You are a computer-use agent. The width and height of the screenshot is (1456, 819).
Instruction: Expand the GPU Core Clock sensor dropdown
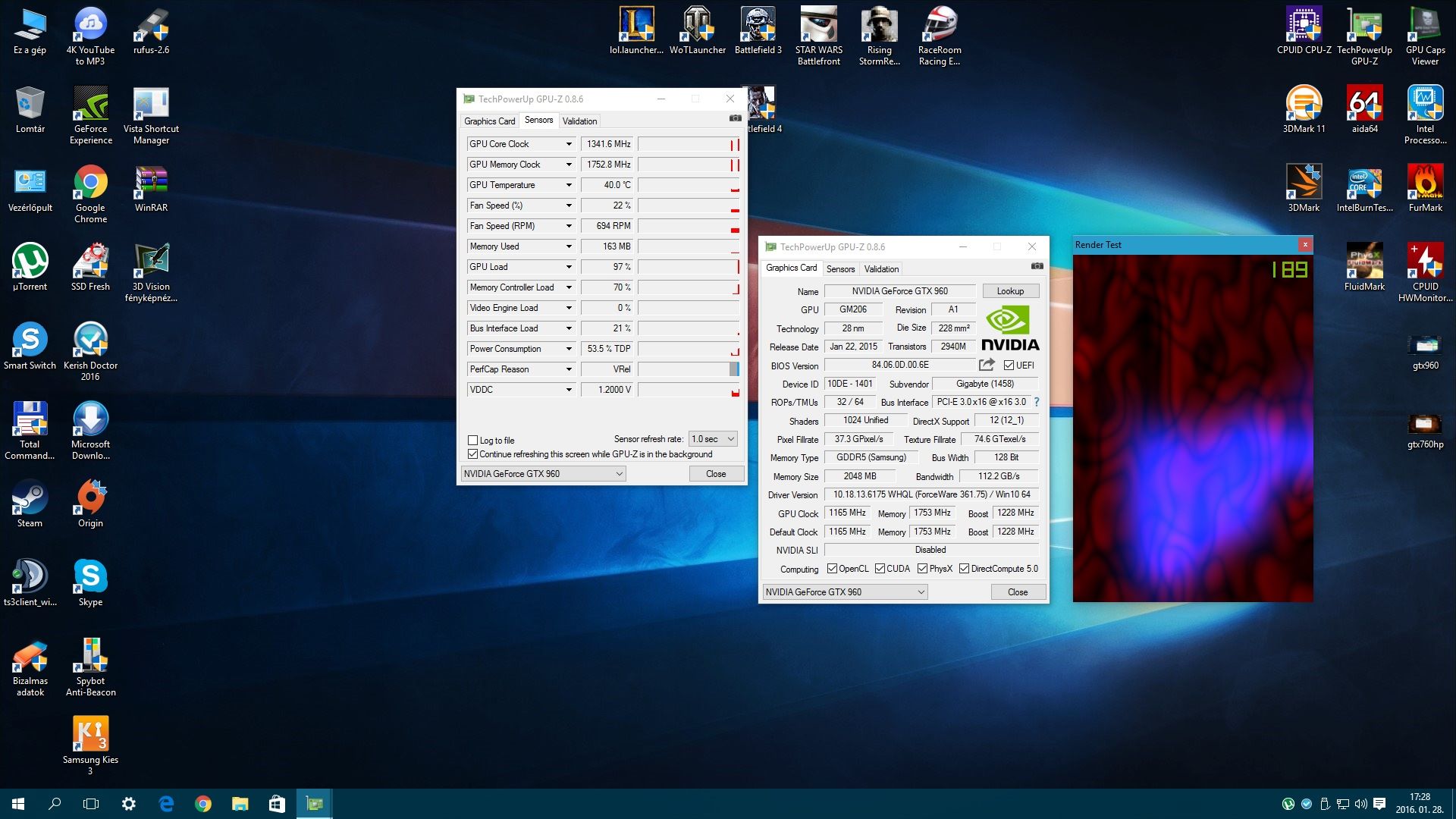pyautogui.click(x=568, y=144)
